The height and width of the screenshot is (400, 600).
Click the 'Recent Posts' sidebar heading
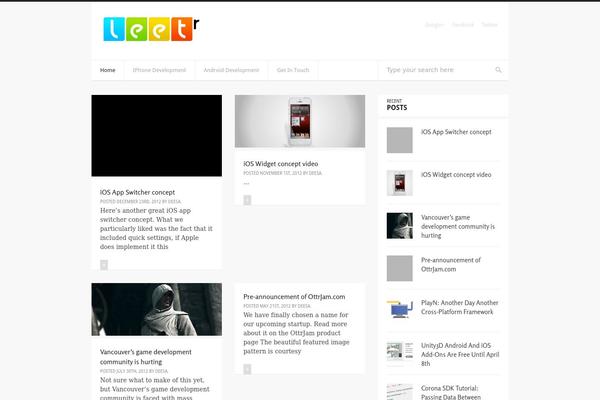click(397, 105)
